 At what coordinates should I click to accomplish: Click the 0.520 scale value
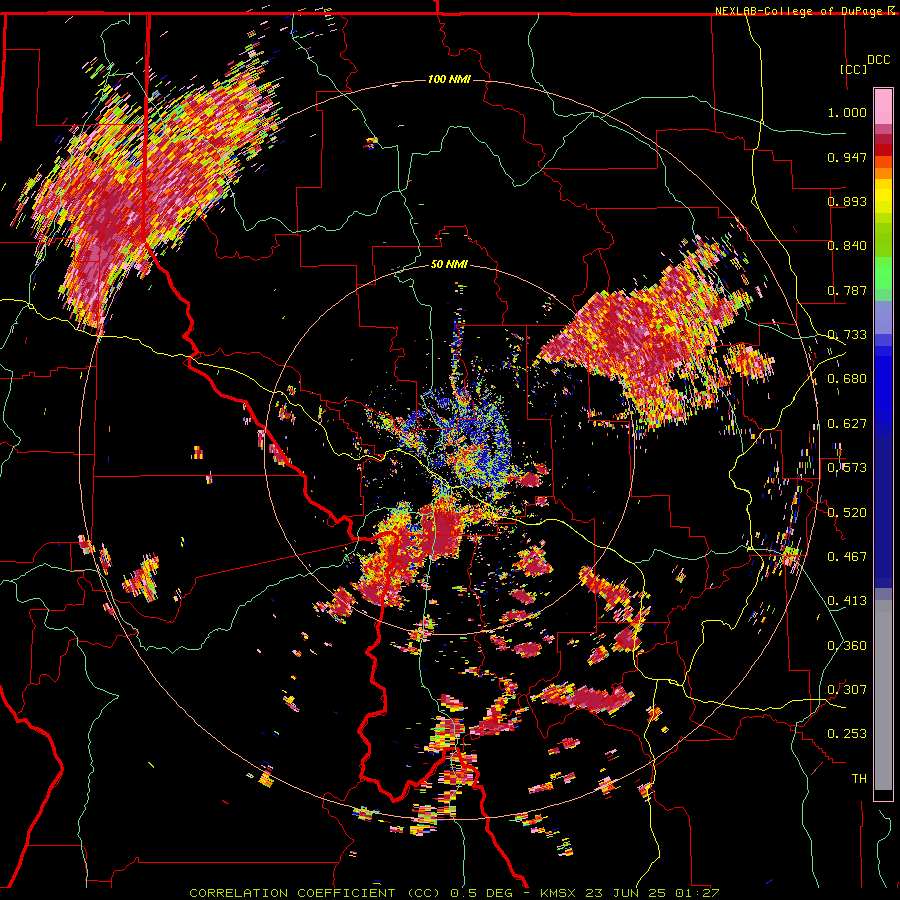847,513
